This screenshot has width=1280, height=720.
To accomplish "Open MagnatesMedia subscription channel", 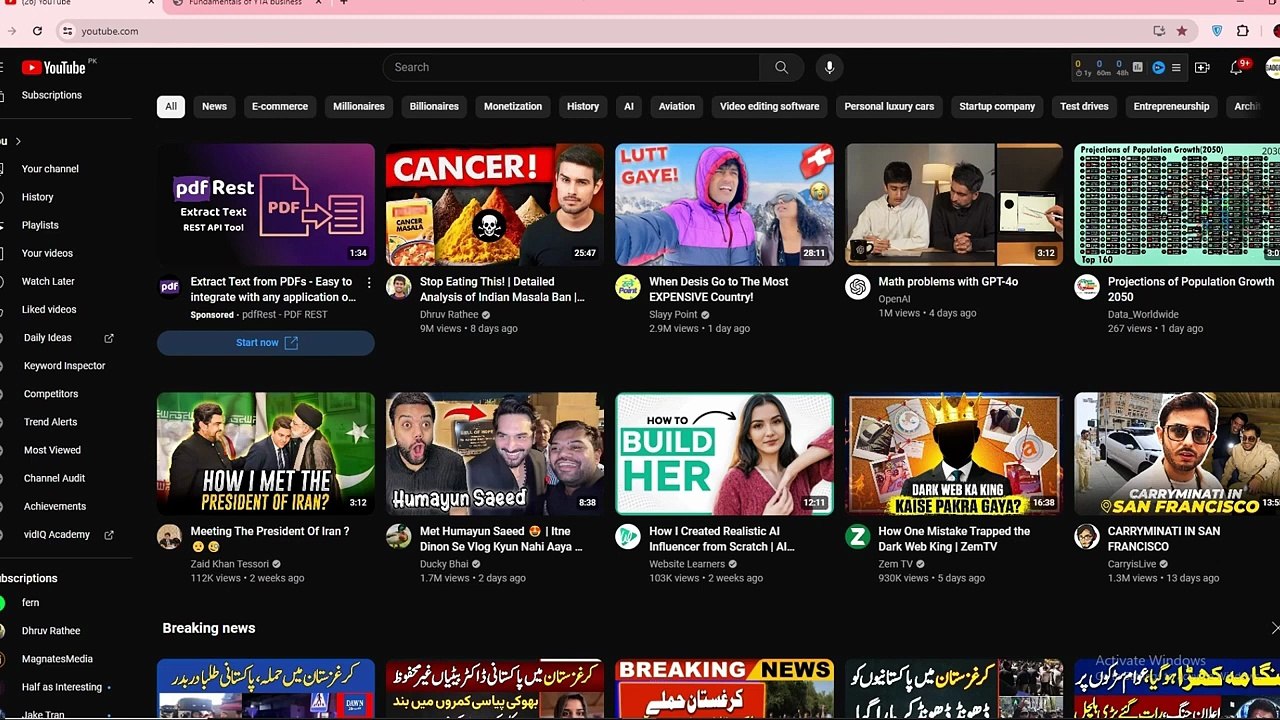I will (57, 659).
